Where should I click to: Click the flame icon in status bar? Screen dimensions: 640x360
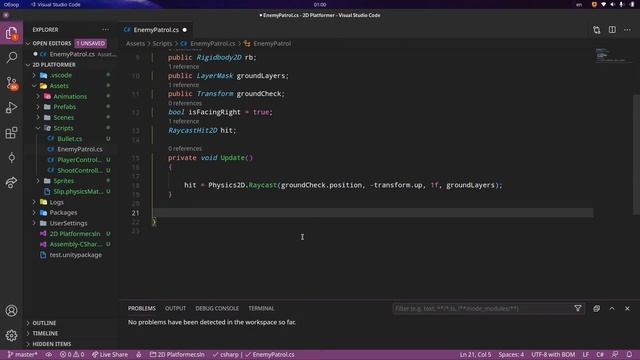(x=139, y=354)
